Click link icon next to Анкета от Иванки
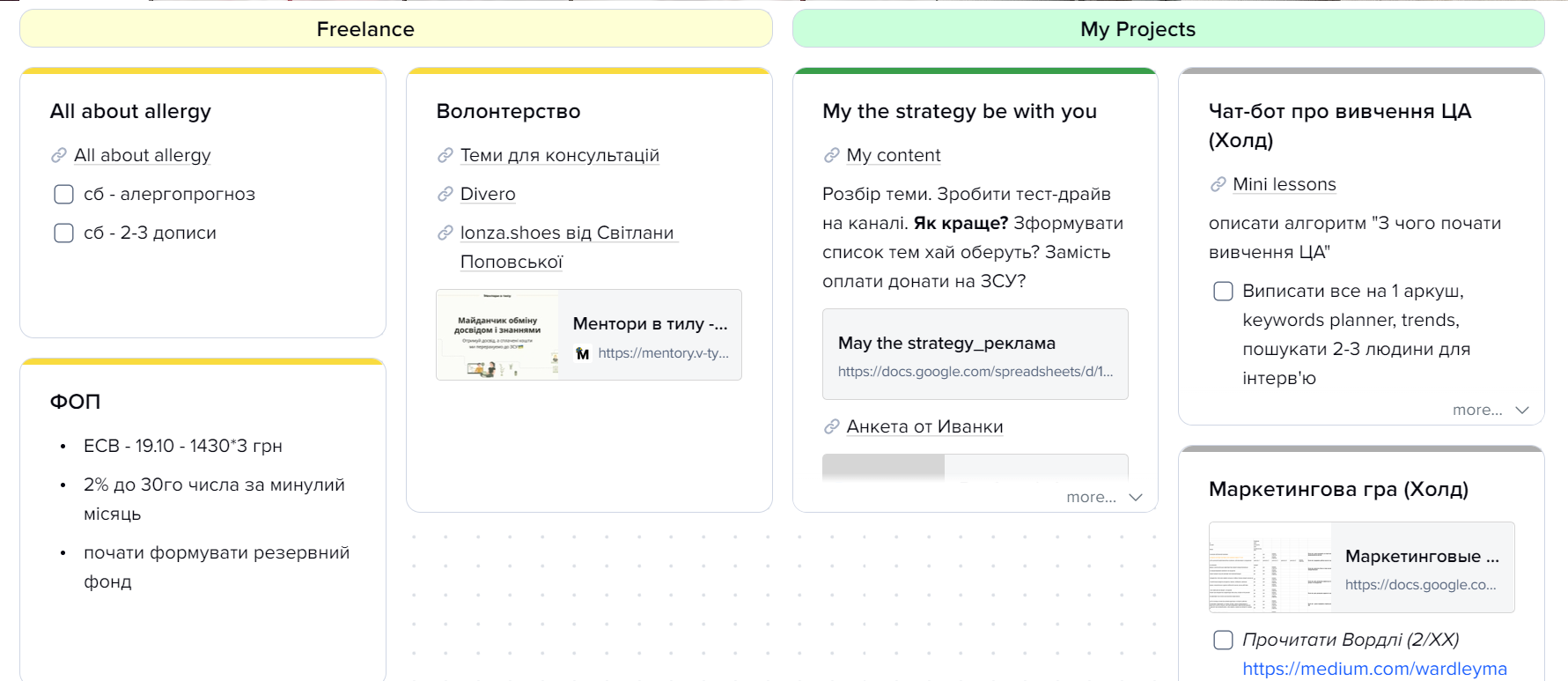1568x681 pixels. (x=832, y=427)
